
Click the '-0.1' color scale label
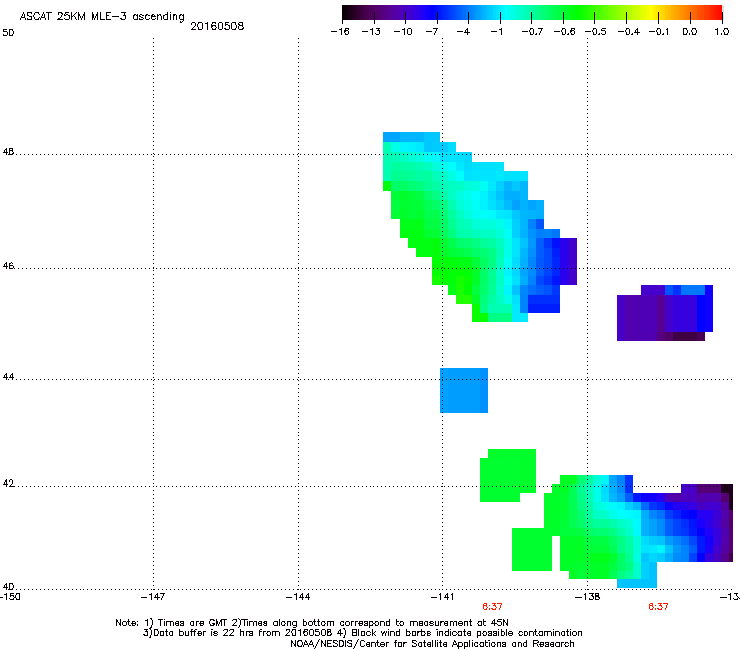[x=659, y=32]
